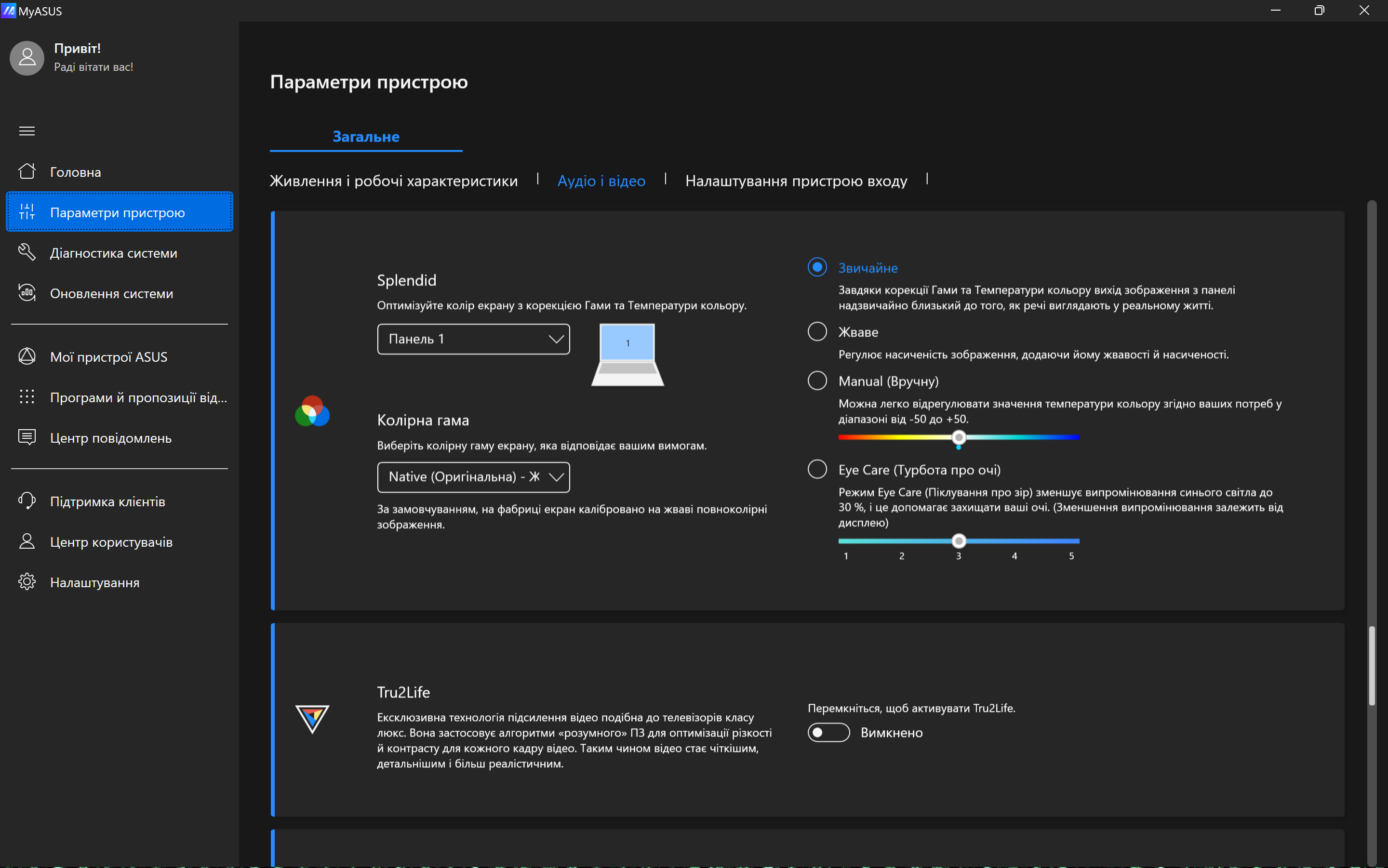1388x868 pixels.
Task: Open the Native (Оригінальна) color gamut dropdown
Action: [473, 476]
